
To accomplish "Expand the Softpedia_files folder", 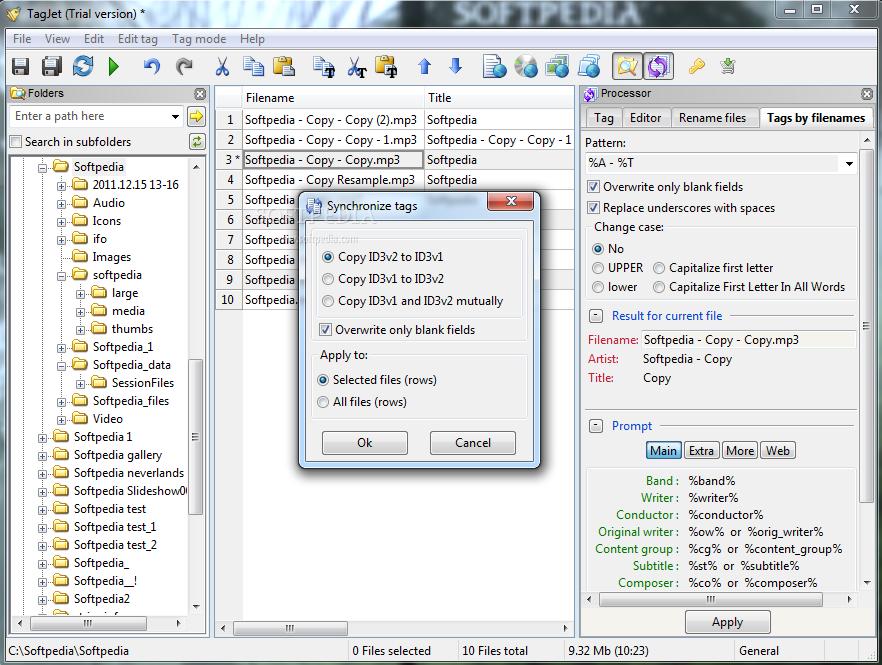I will click(x=61, y=402).
